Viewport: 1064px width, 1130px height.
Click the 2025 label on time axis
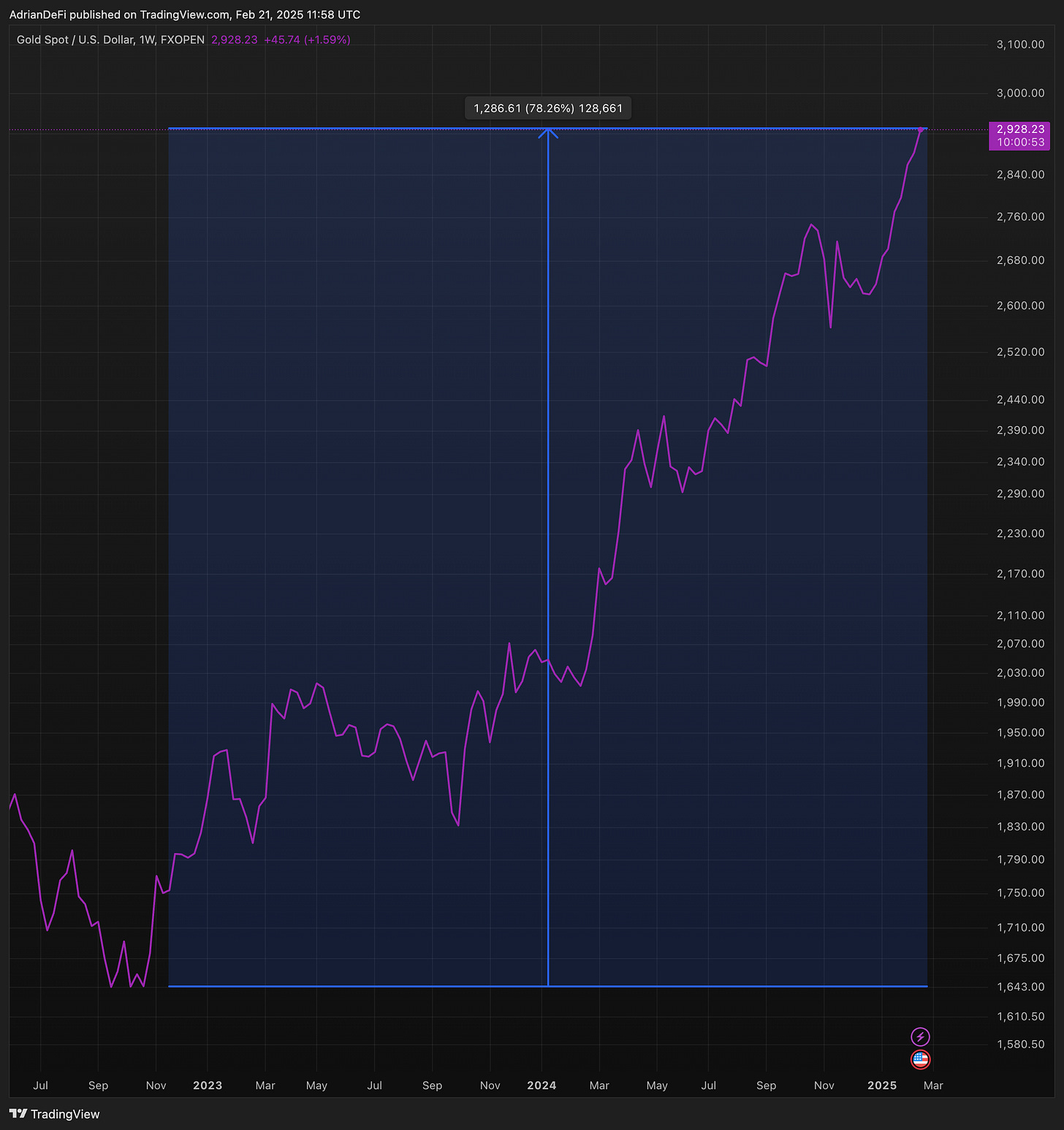click(882, 1085)
